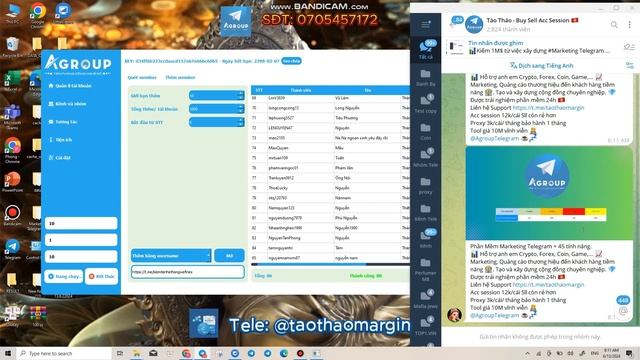This screenshot has height=360, width=640.
Task: Open translation settings icon beside the translate bar
Action: (629, 65)
